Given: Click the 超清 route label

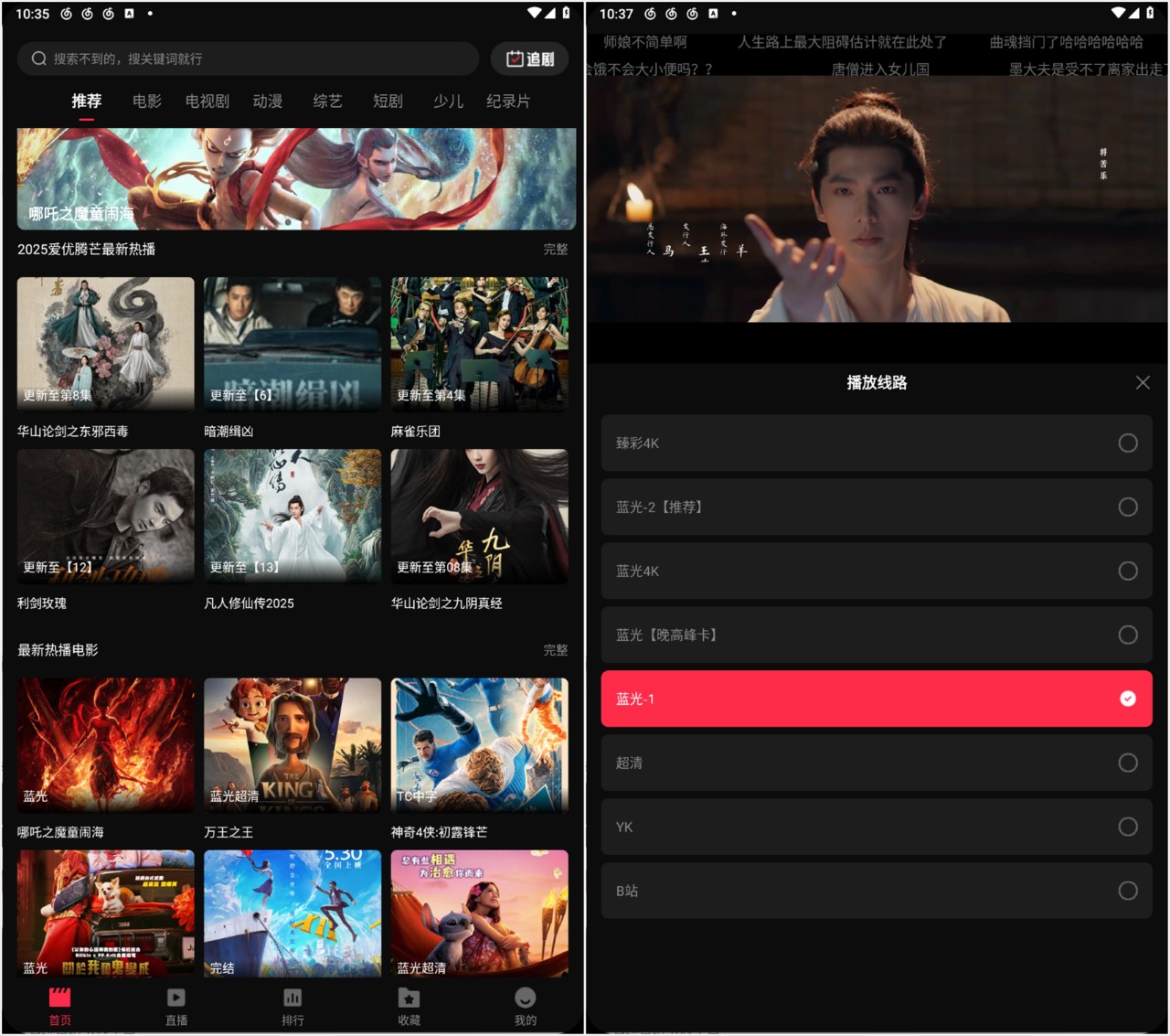Looking at the screenshot, I should 629,763.
